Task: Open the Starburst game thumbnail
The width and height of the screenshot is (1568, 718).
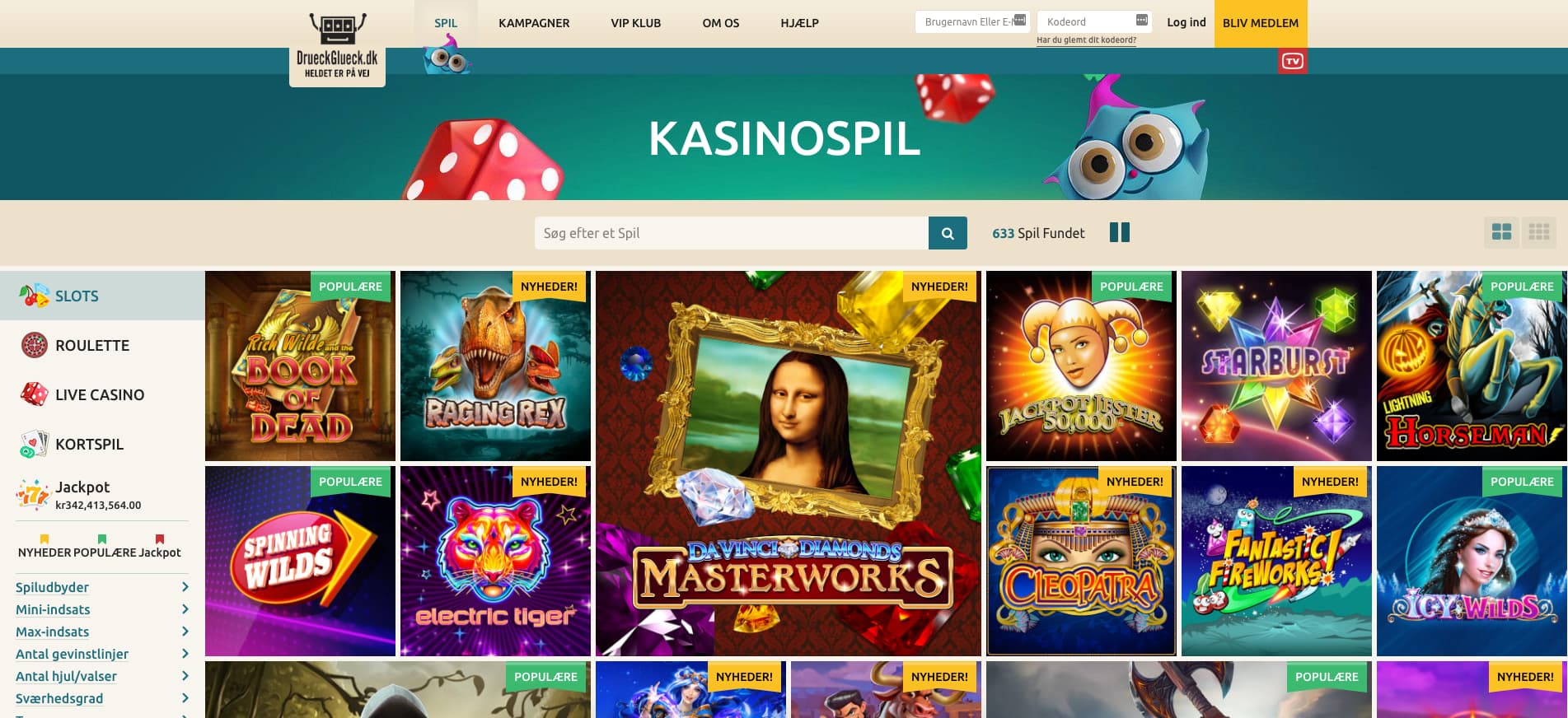Action: pos(1276,366)
